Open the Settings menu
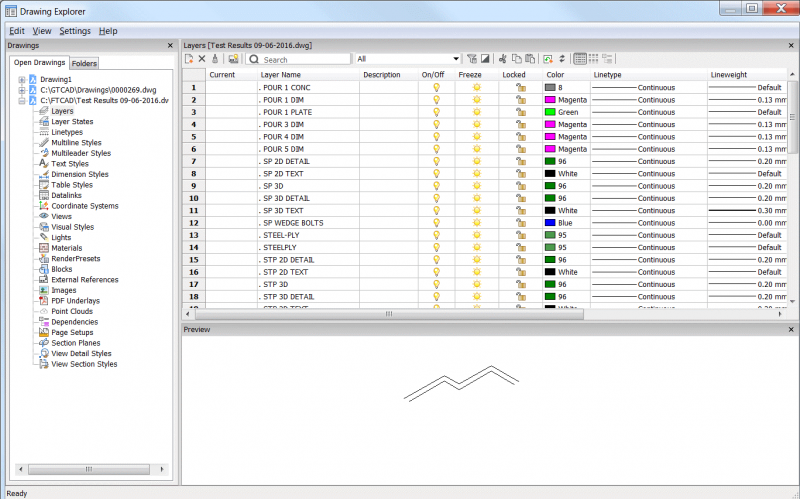 click(75, 31)
